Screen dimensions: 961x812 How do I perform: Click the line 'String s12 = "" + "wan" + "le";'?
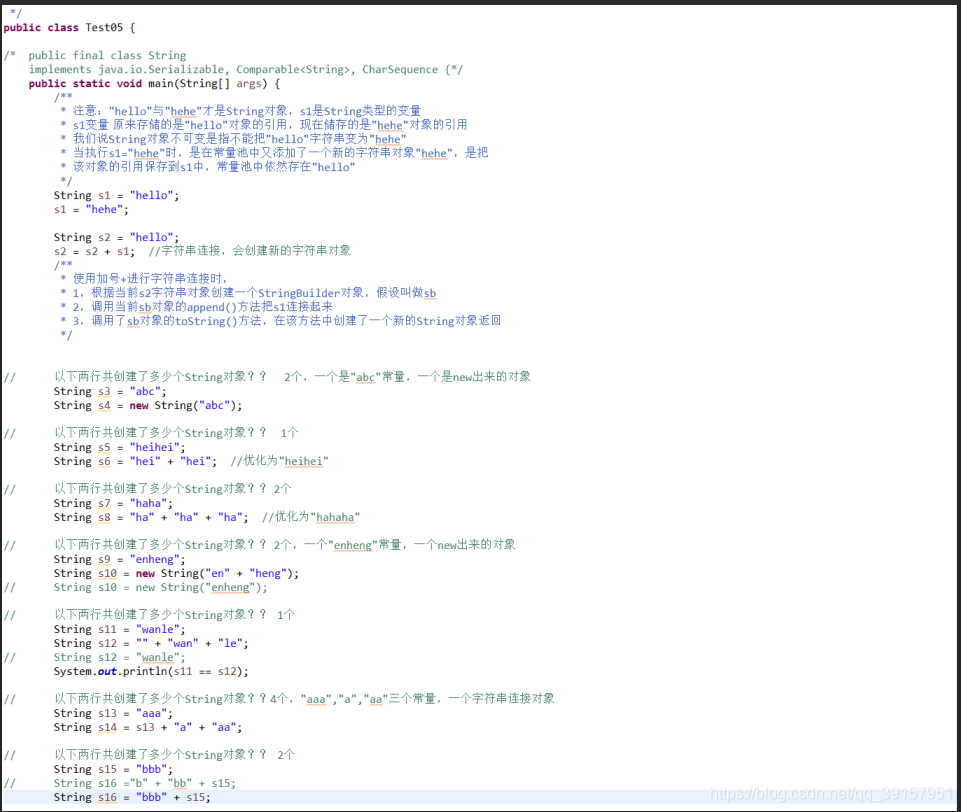coord(151,643)
